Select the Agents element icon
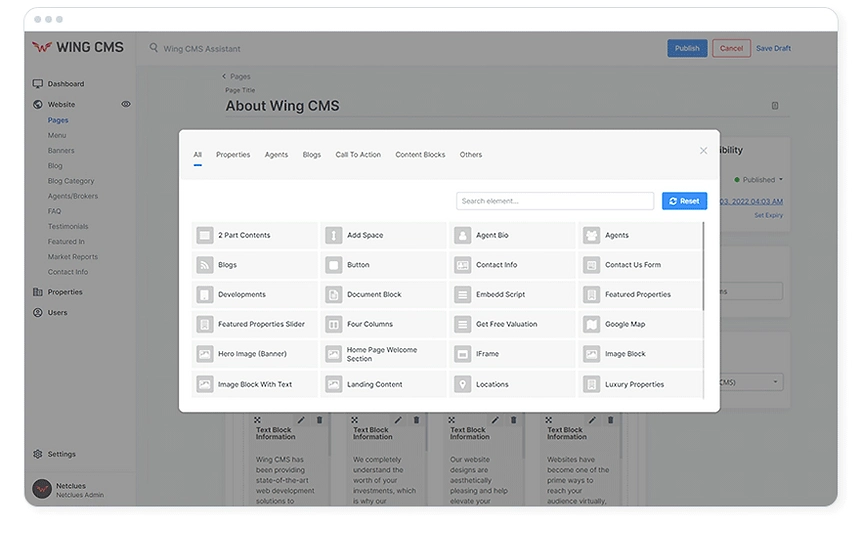 coord(592,235)
